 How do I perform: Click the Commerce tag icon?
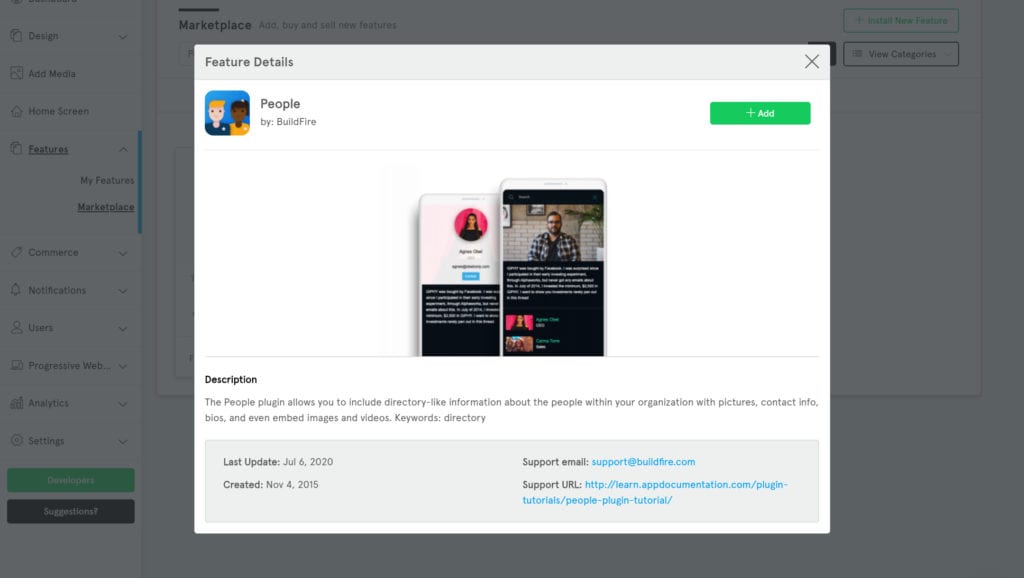pos(16,252)
